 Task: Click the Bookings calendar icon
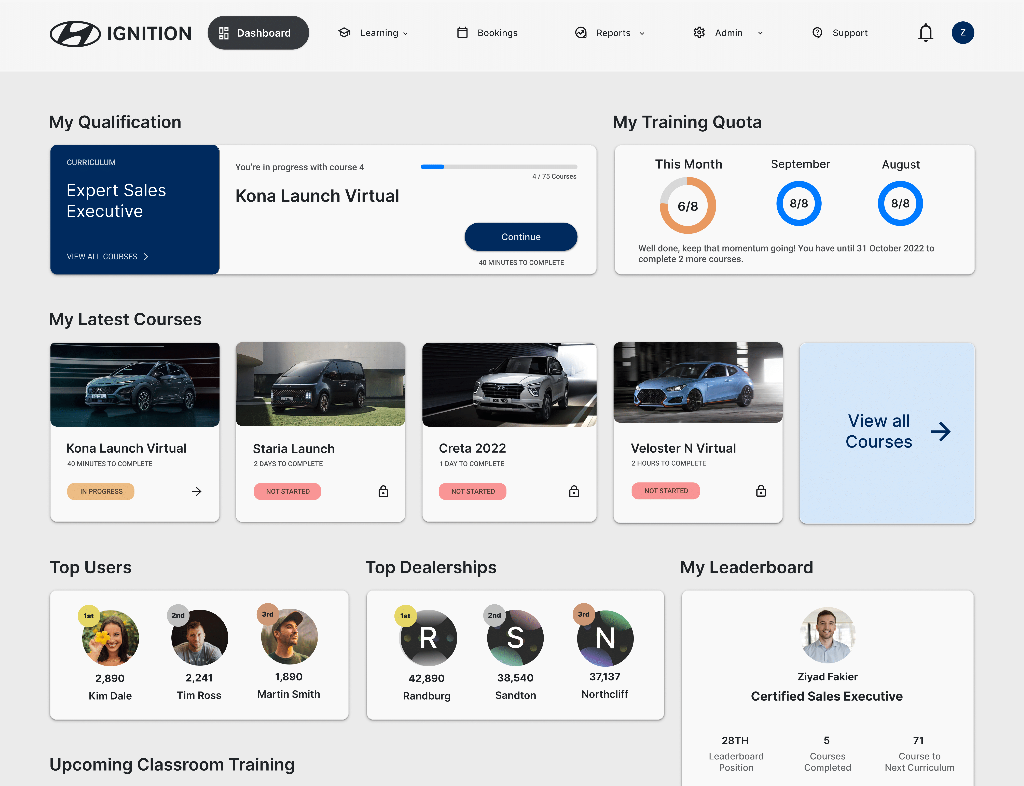pyautogui.click(x=462, y=33)
